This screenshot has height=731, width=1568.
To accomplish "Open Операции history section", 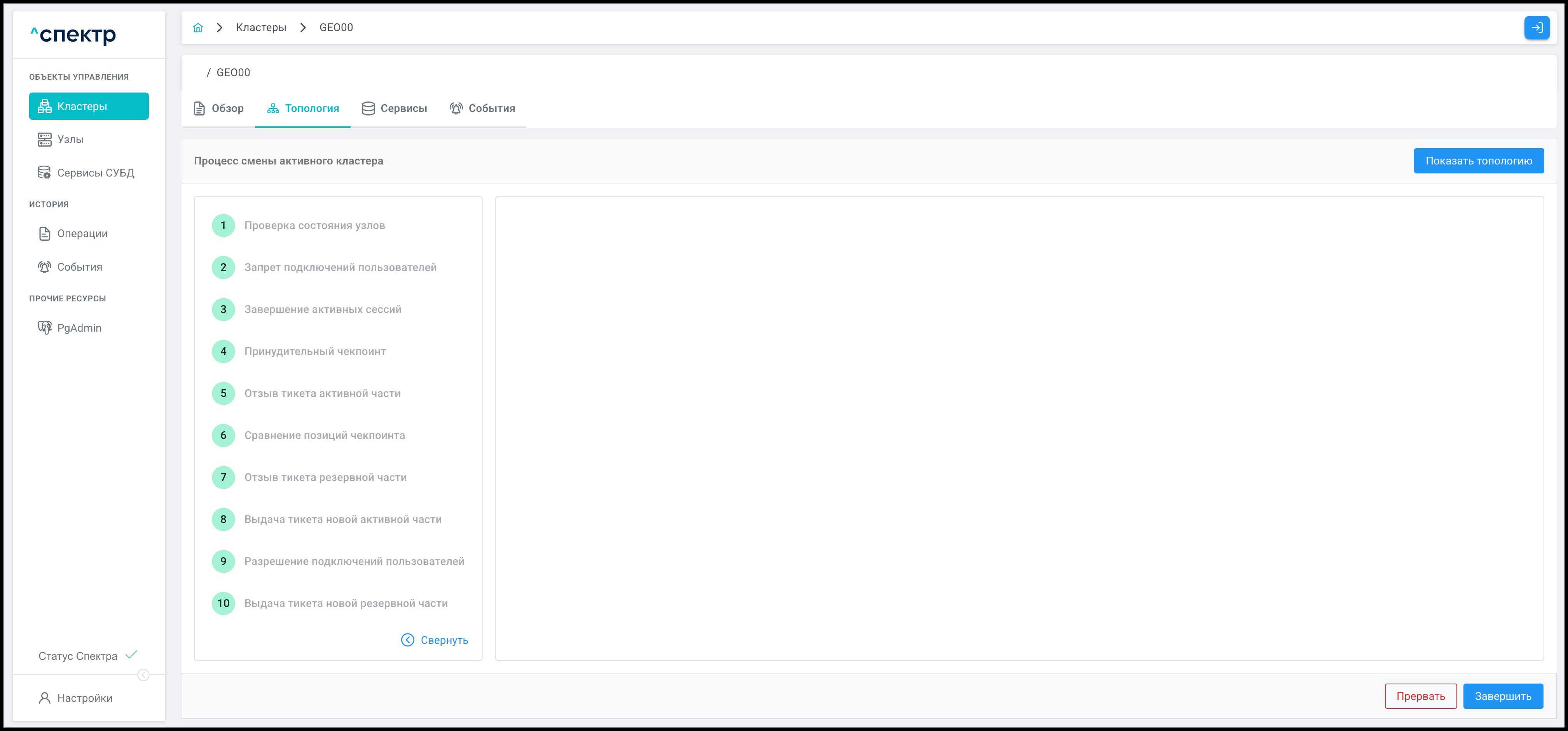I will tap(82, 234).
